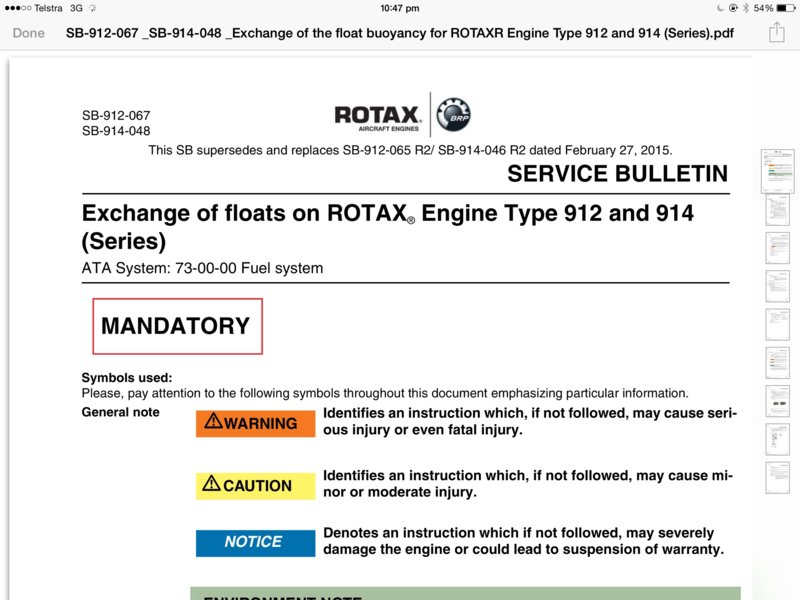The image size is (800, 600).
Task: Click the orange WARNING symbol label
Action: click(256, 423)
